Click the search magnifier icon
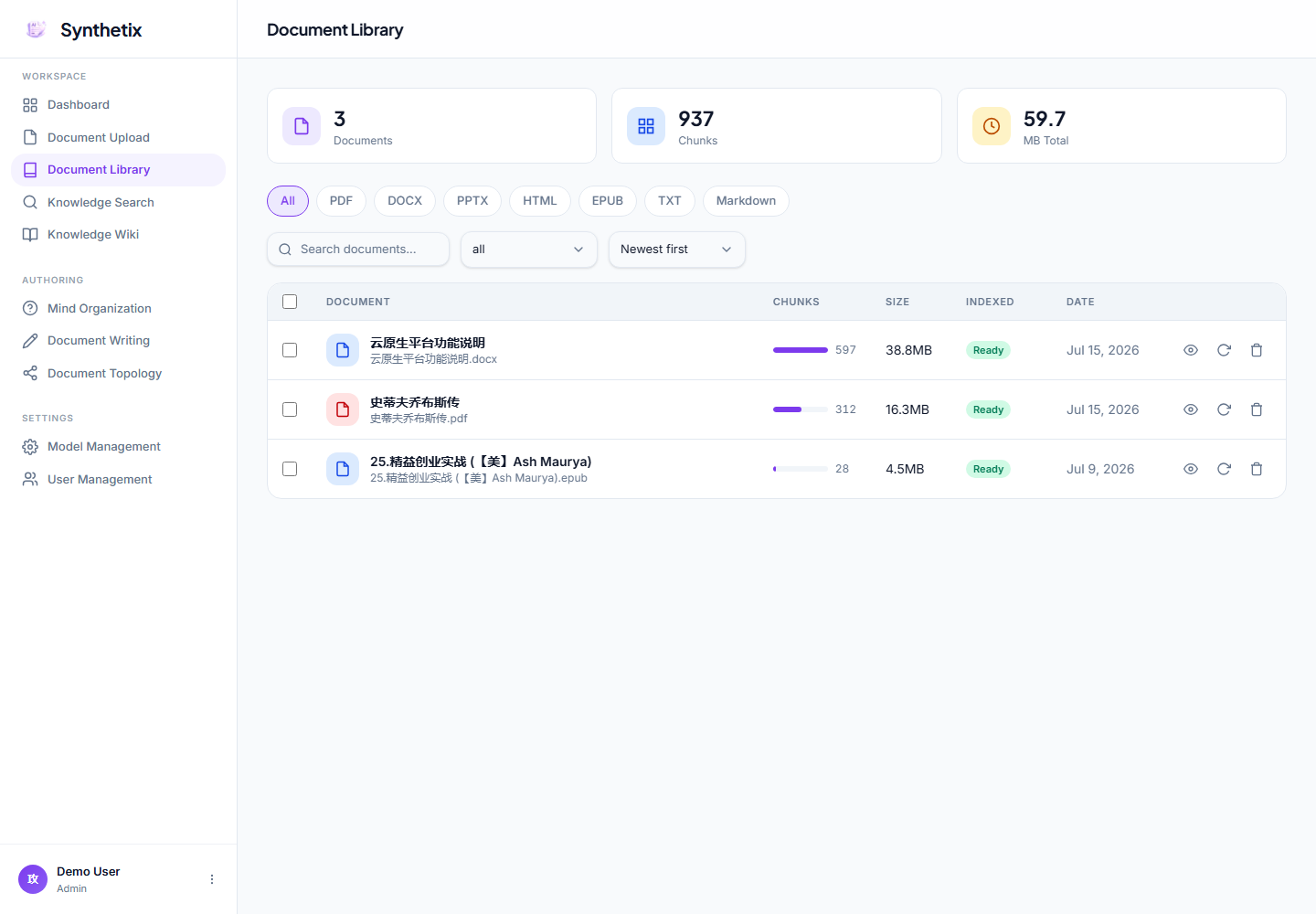Viewport: 1316px width, 914px height. (x=285, y=250)
